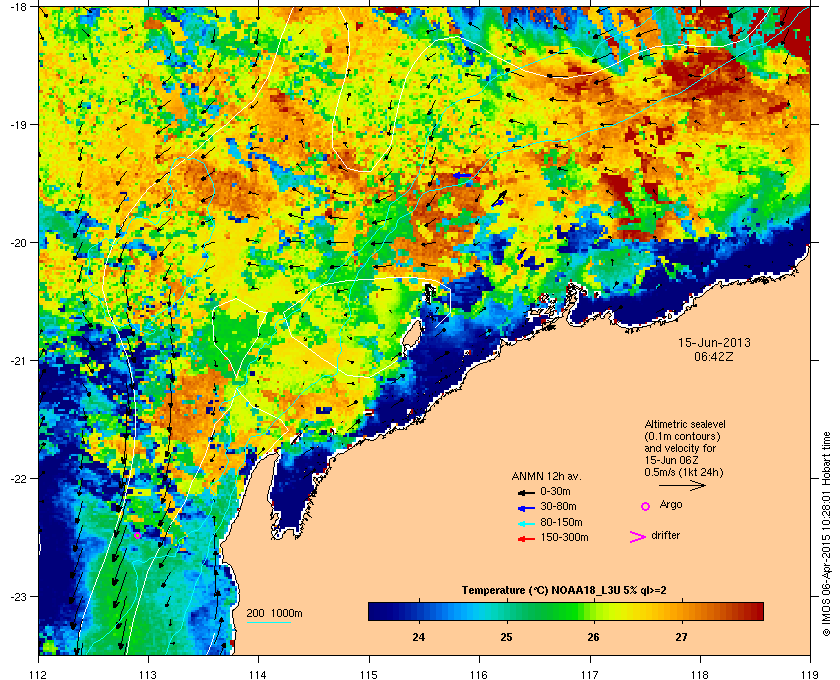Click the latitude axis label -20
Screen dimensions: 840x680
[21, 243]
